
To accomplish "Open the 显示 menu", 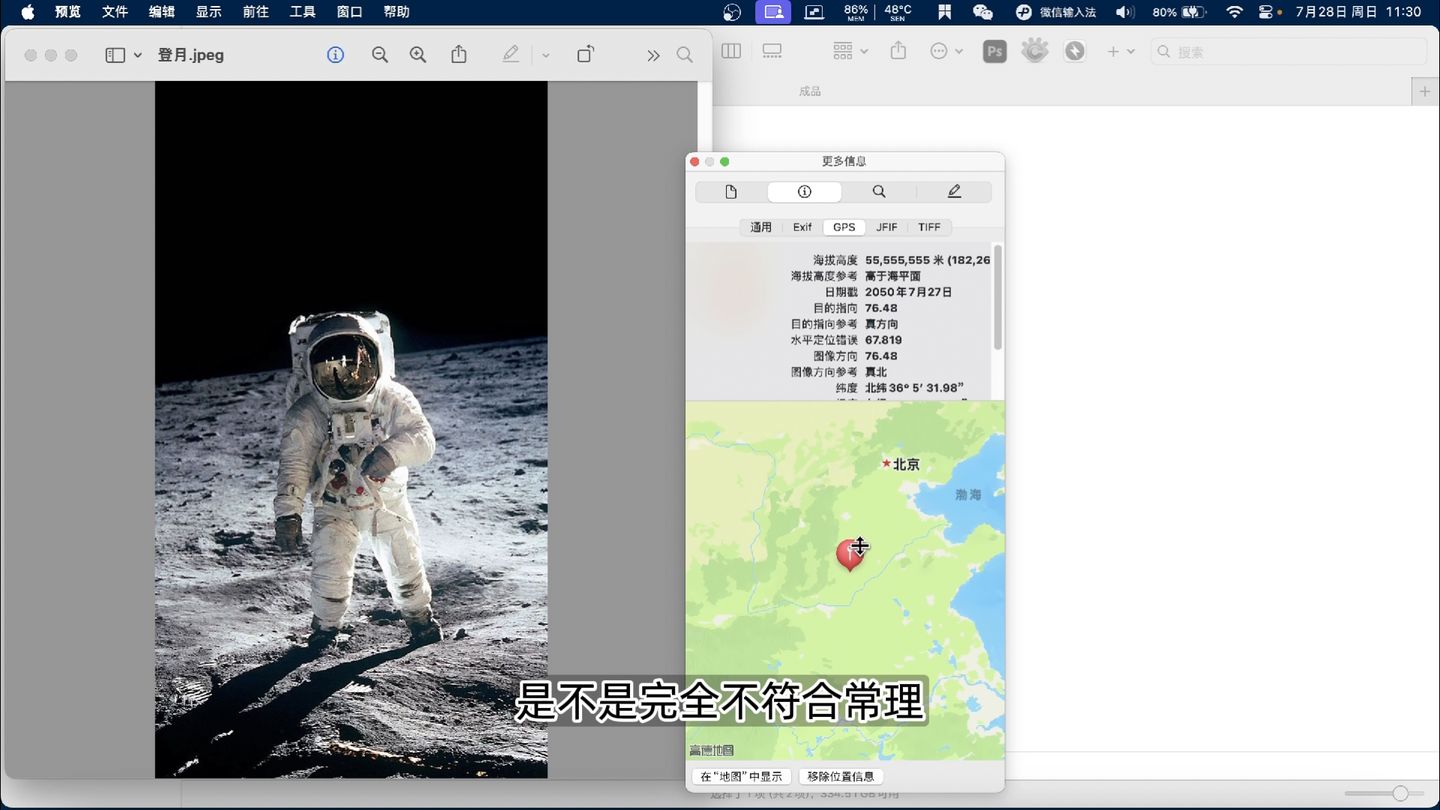I will click(x=209, y=12).
